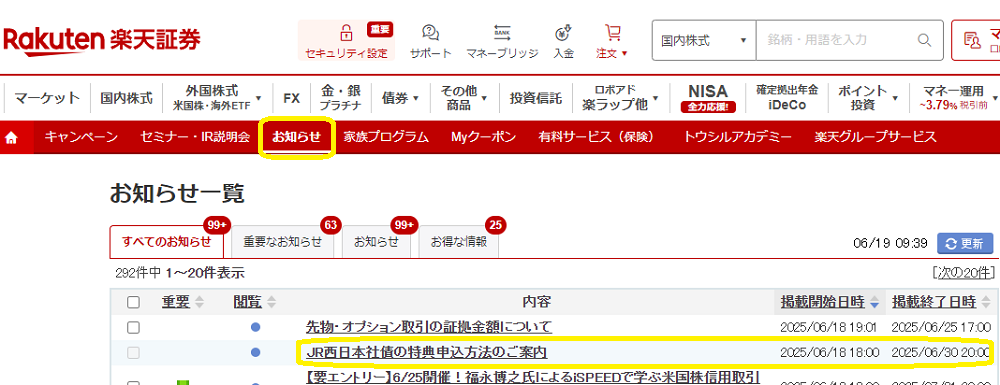
Task: Switch to お得な情報 tab
Action: pos(459,242)
